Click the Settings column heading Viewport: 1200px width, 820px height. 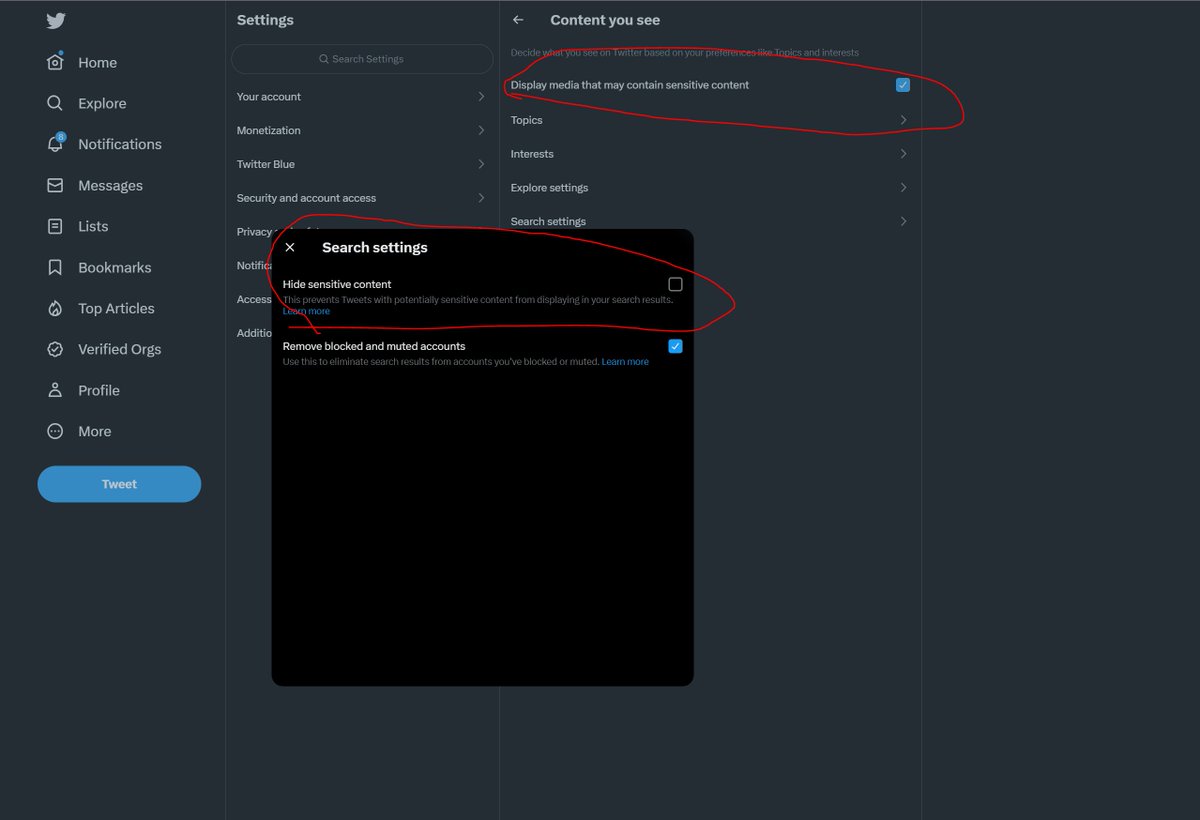pos(265,20)
